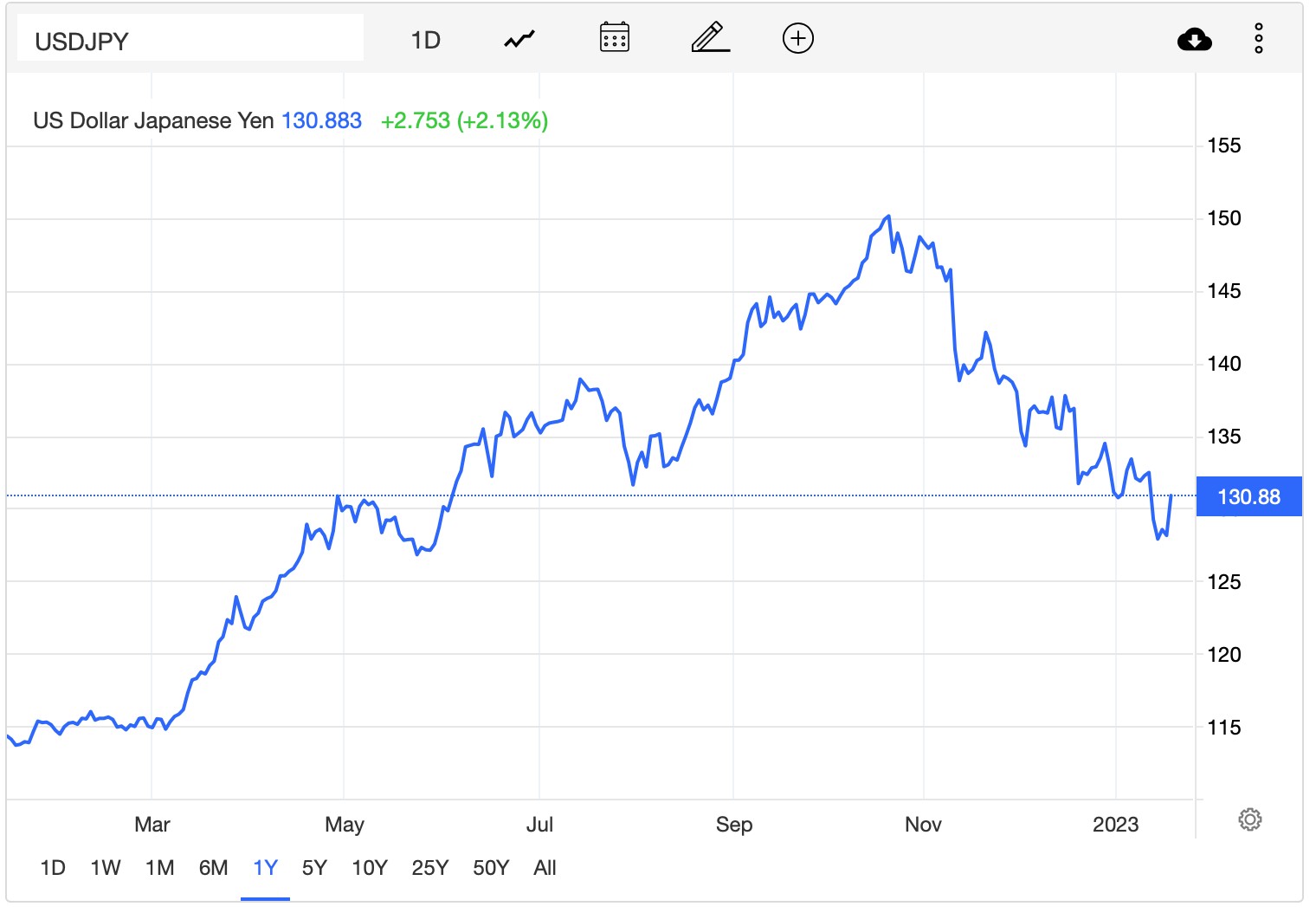Show All historical data
This screenshot has width=1316, height=913.
pyautogui.click(x=545, y=868)
